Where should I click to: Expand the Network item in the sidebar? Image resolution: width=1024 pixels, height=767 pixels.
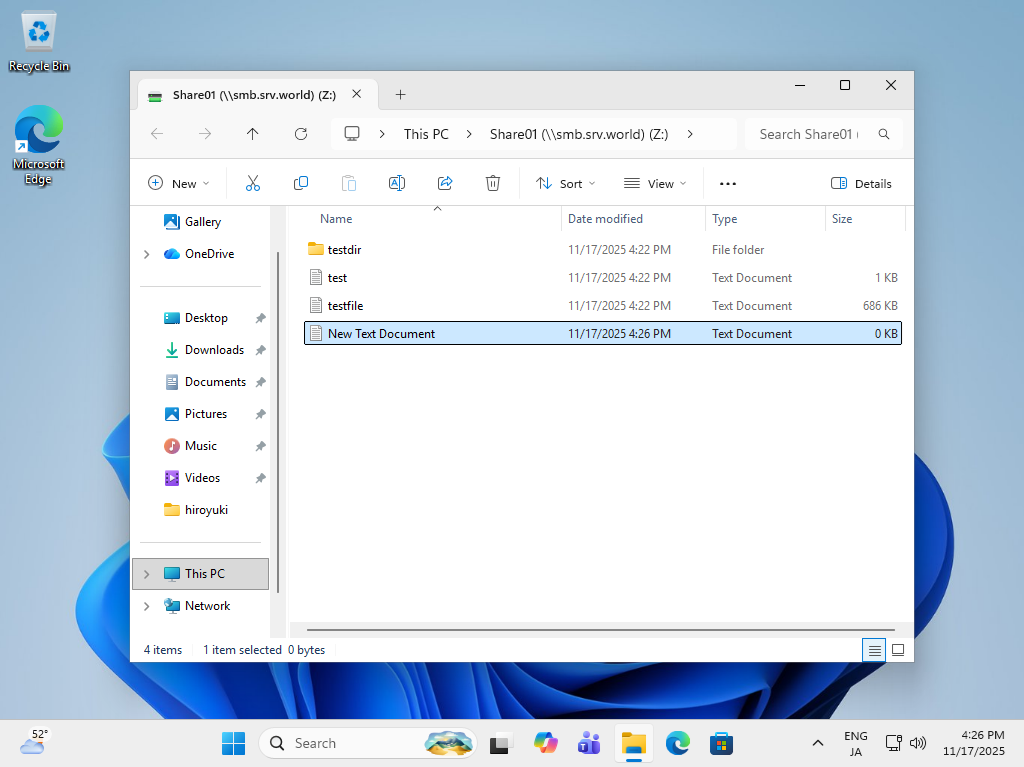click(146, 606)
